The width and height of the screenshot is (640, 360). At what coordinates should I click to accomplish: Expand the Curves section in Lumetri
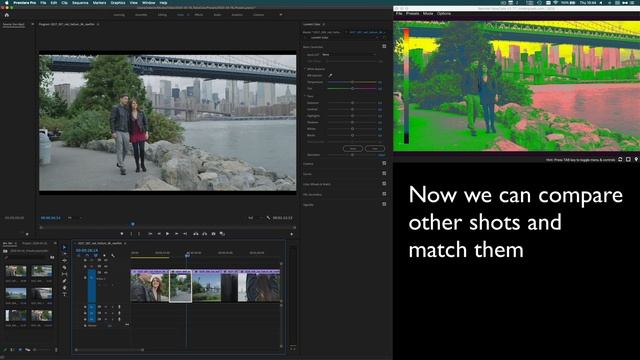coord(307,174)
